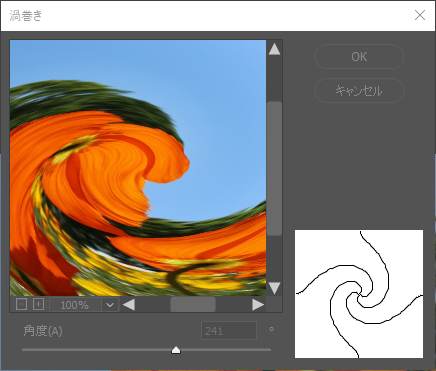
Task: Click the vertical preview scrollbar thumb
Action: (x=274, y=169)
